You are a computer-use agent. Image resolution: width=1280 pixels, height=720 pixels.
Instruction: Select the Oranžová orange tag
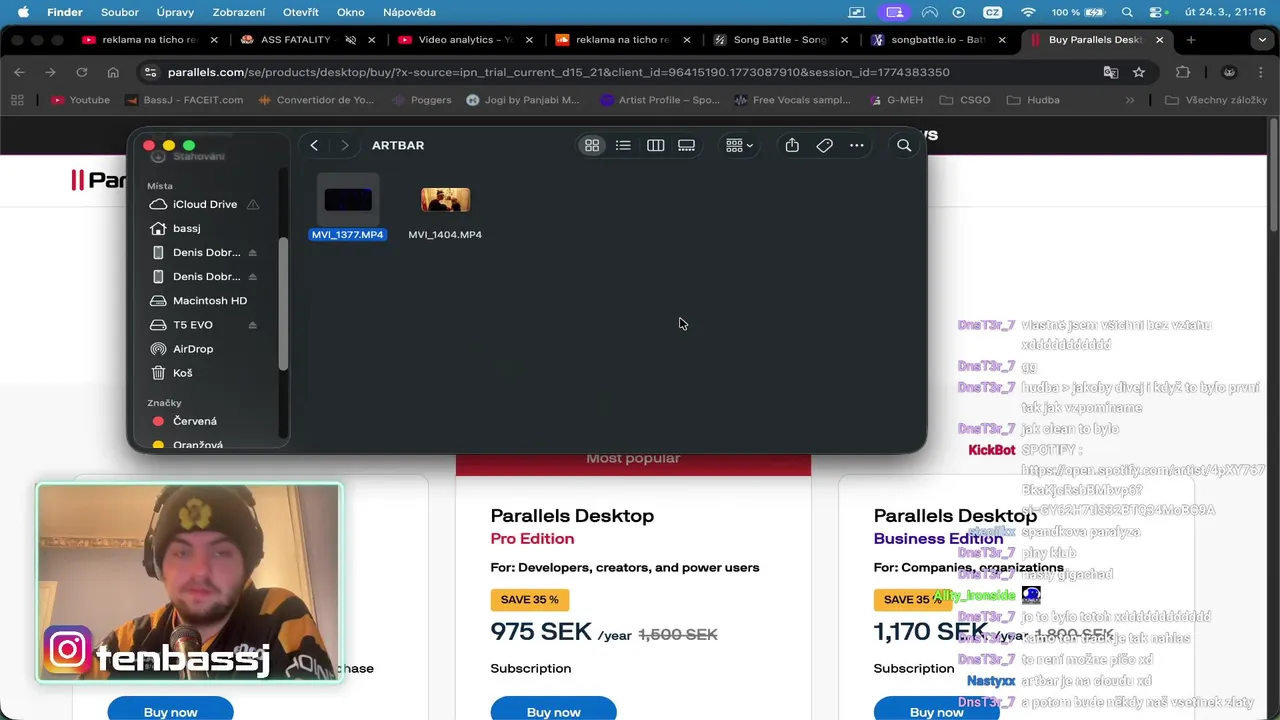pos(197,445)
